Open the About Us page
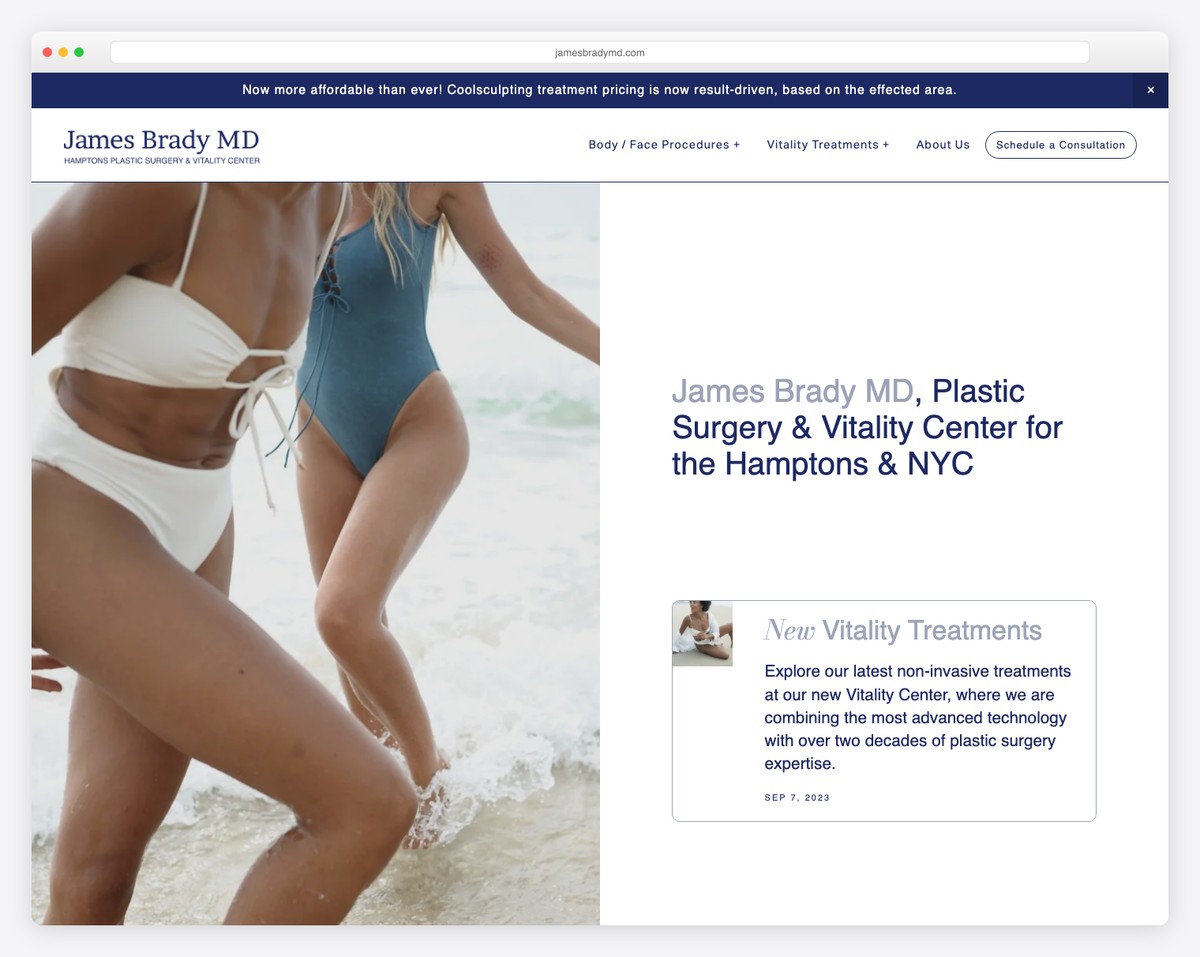Screen dimensions: 1200x957 pyautogui.click(x=942, y=145)
